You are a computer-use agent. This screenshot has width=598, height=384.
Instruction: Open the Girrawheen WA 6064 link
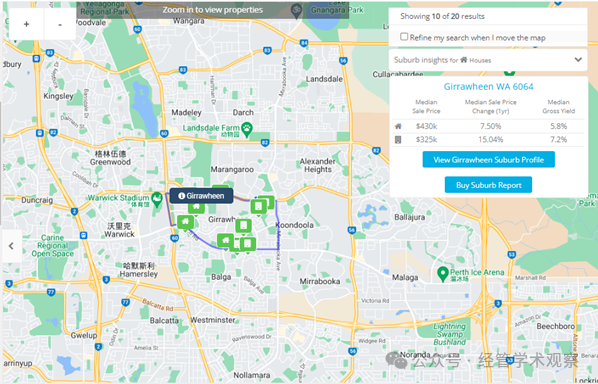coord(488,87)
